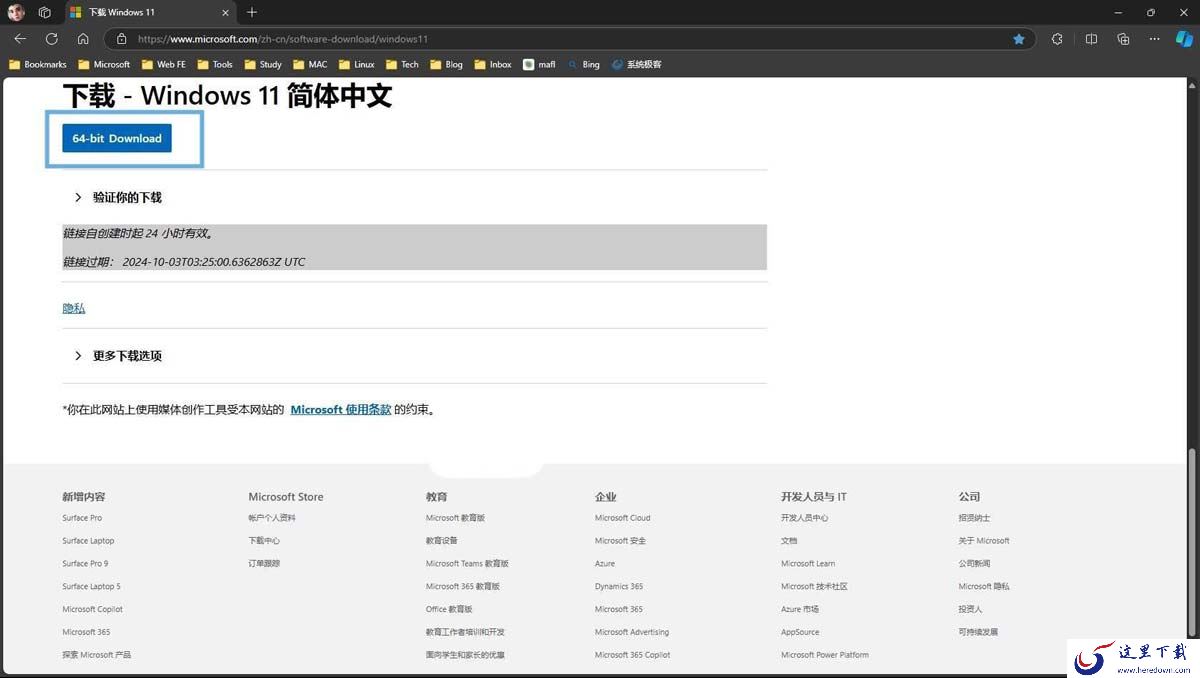
Task: Open Microsoft 安全 footer link
Action: (x=620, y=541)
